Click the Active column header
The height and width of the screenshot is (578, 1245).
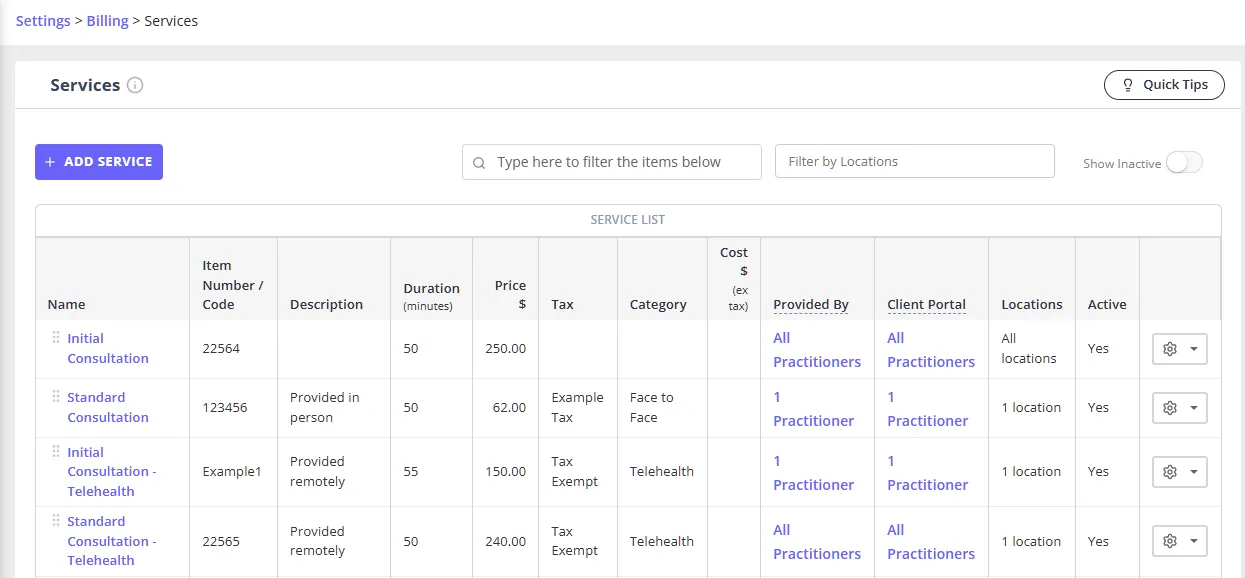[1107, 304]
